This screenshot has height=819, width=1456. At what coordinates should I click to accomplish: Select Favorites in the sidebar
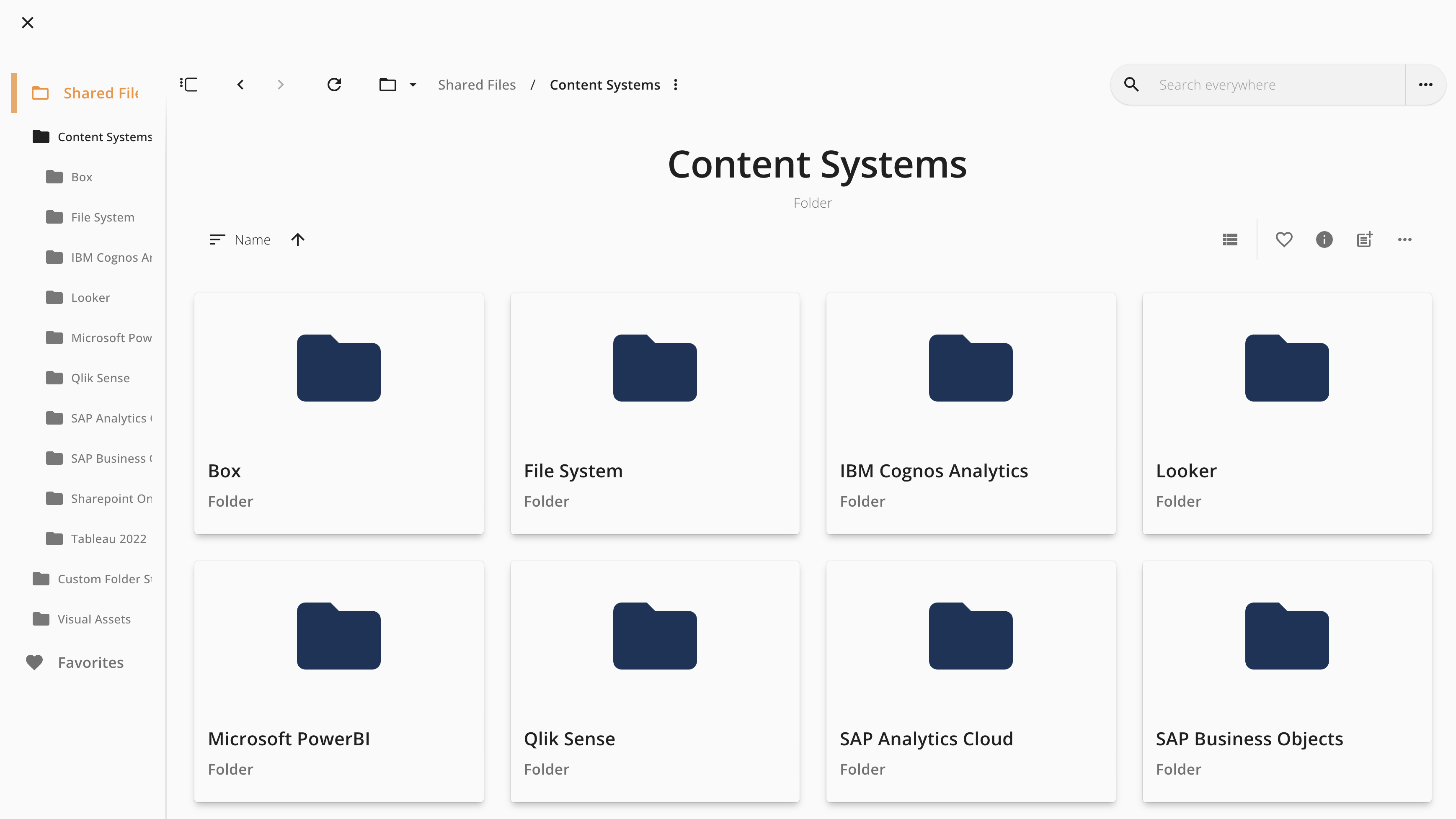point(90,662)
